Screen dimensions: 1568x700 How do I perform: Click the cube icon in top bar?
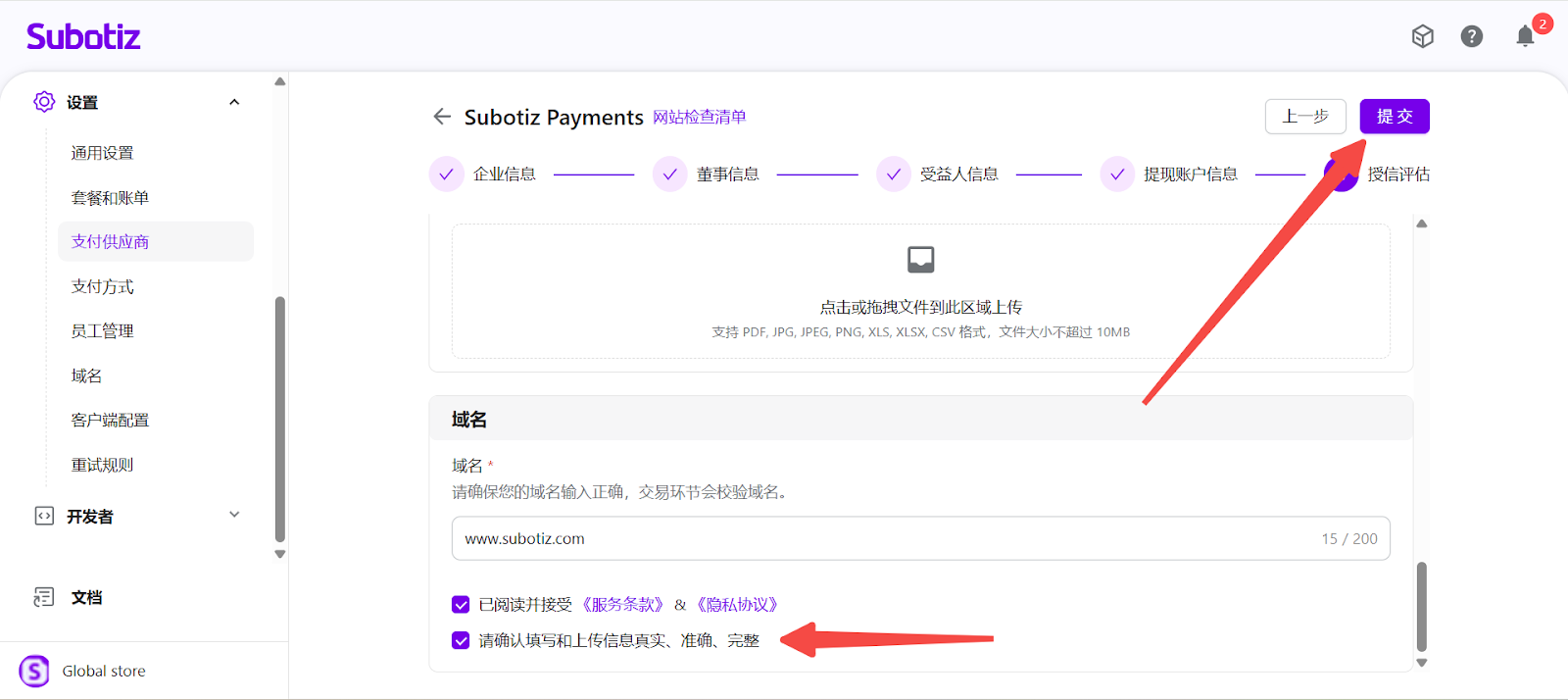(1422, 36)
